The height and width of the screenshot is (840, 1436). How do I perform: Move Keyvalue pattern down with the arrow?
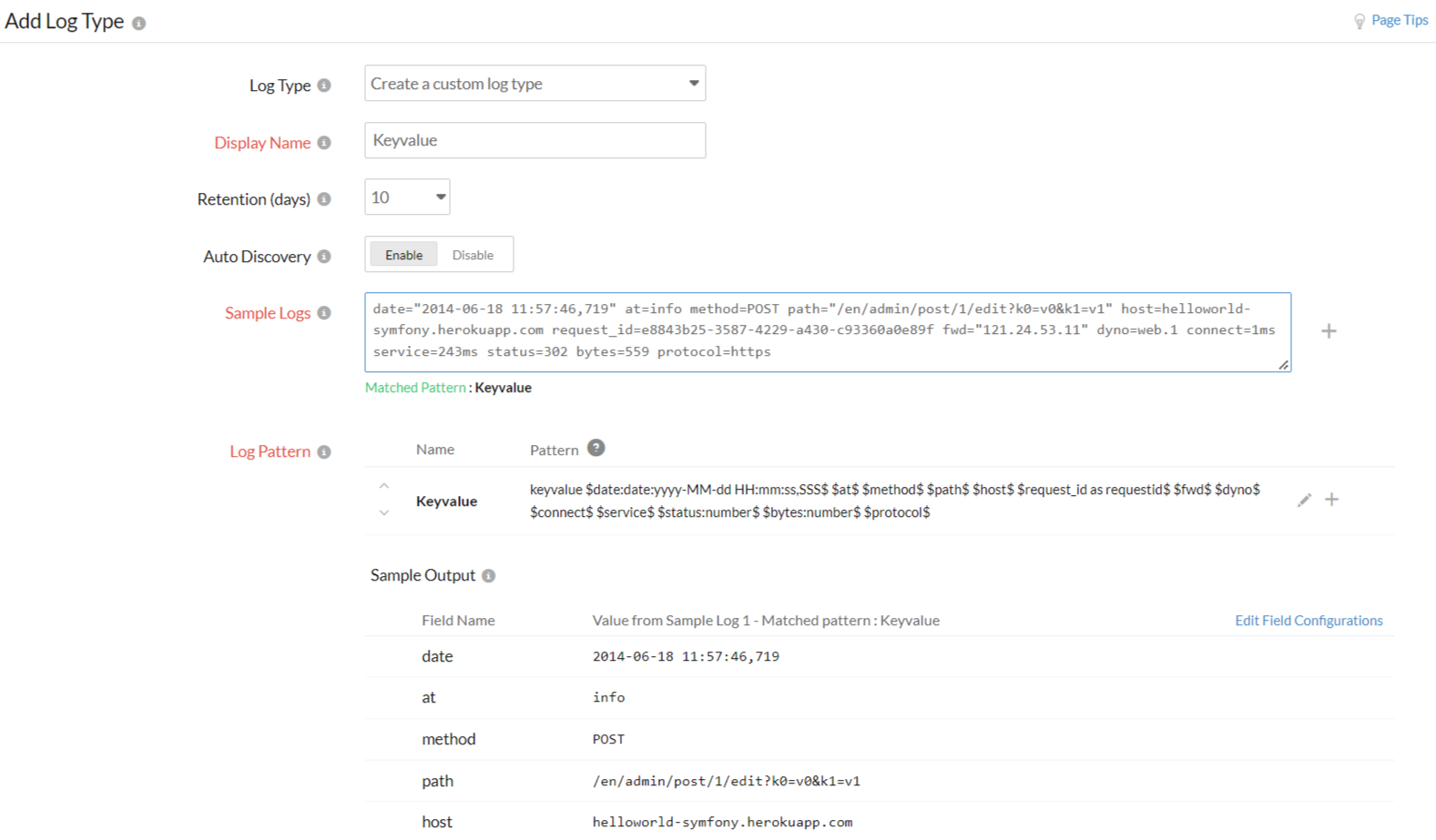click(384, 513)
